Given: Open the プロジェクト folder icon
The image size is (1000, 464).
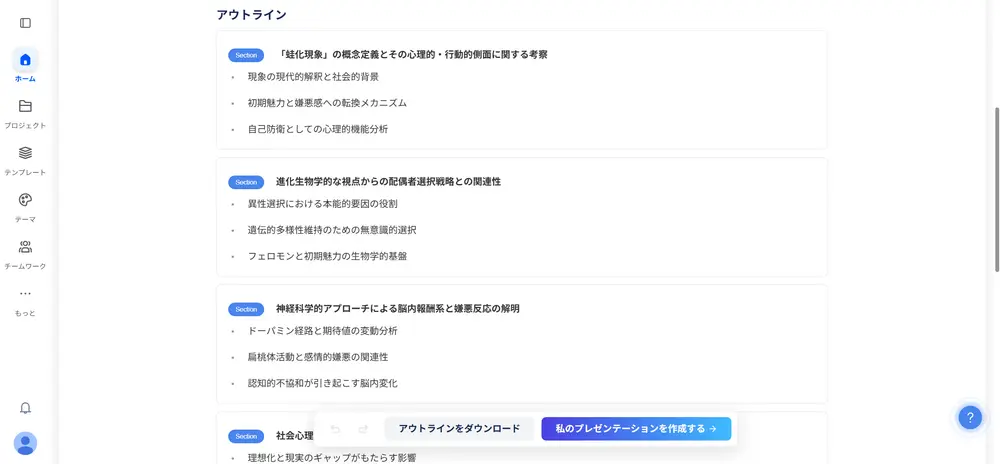Looking at the screenshot, I should click(x=26, y=106).
